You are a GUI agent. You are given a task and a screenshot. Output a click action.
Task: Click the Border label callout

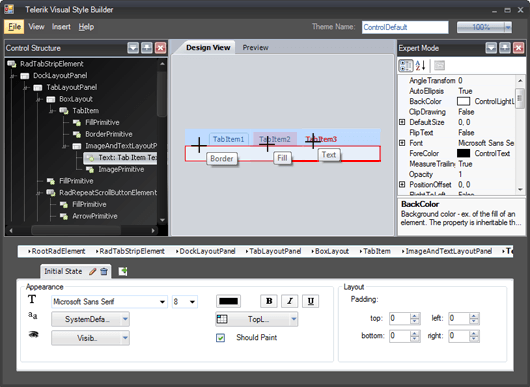(x=222, y=159)
